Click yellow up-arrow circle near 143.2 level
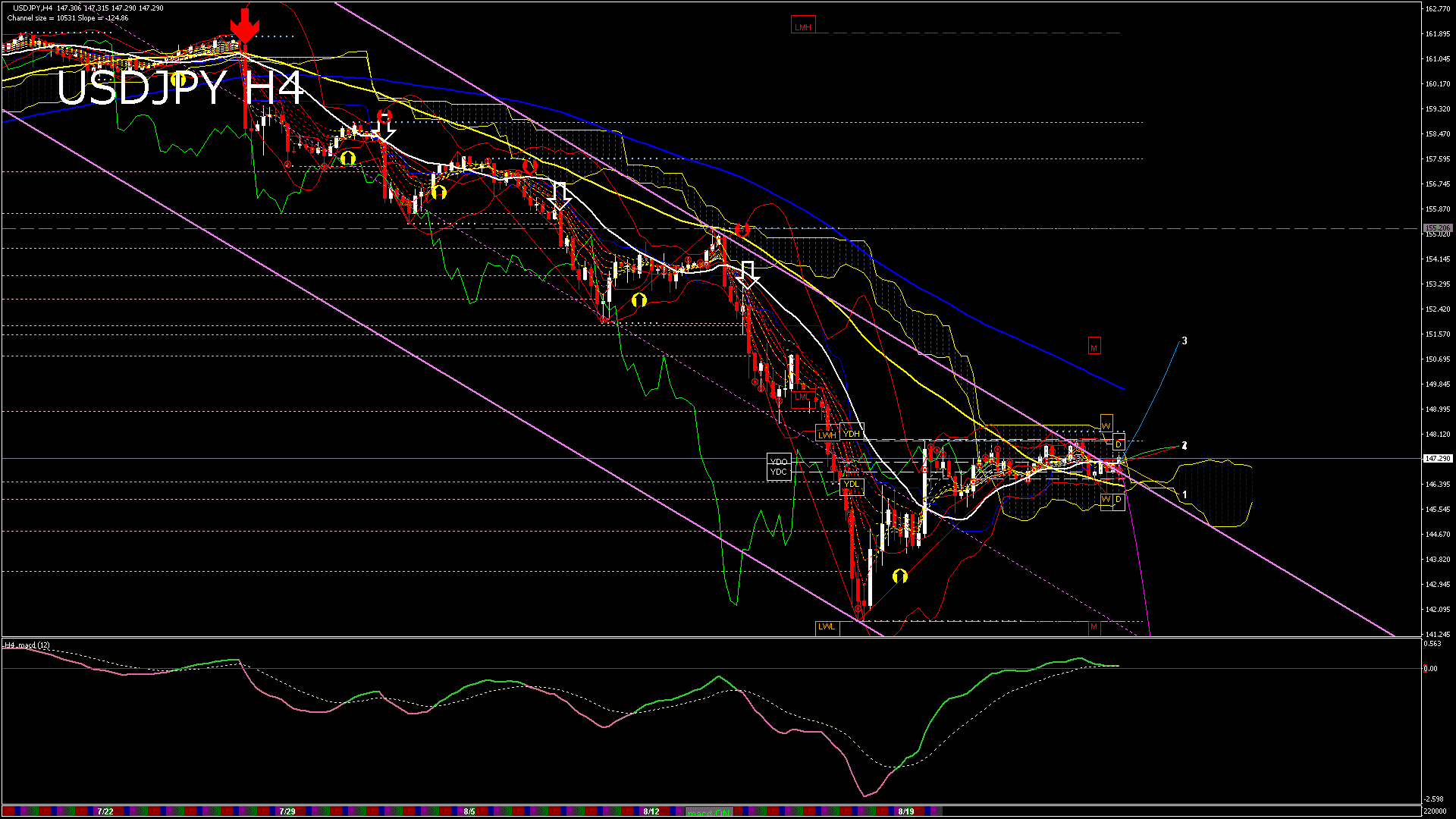The height and width of the screenshot is (819, 1456). tap(900, 576)
